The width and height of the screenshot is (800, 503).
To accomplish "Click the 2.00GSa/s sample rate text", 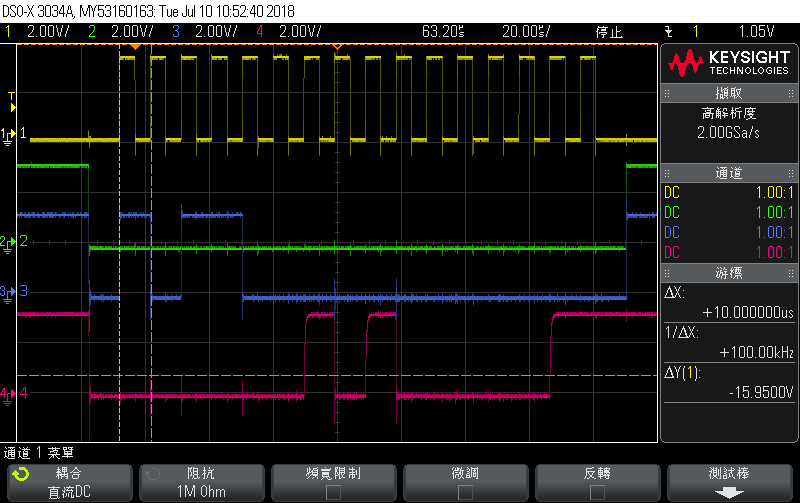I will pos(729,133).
